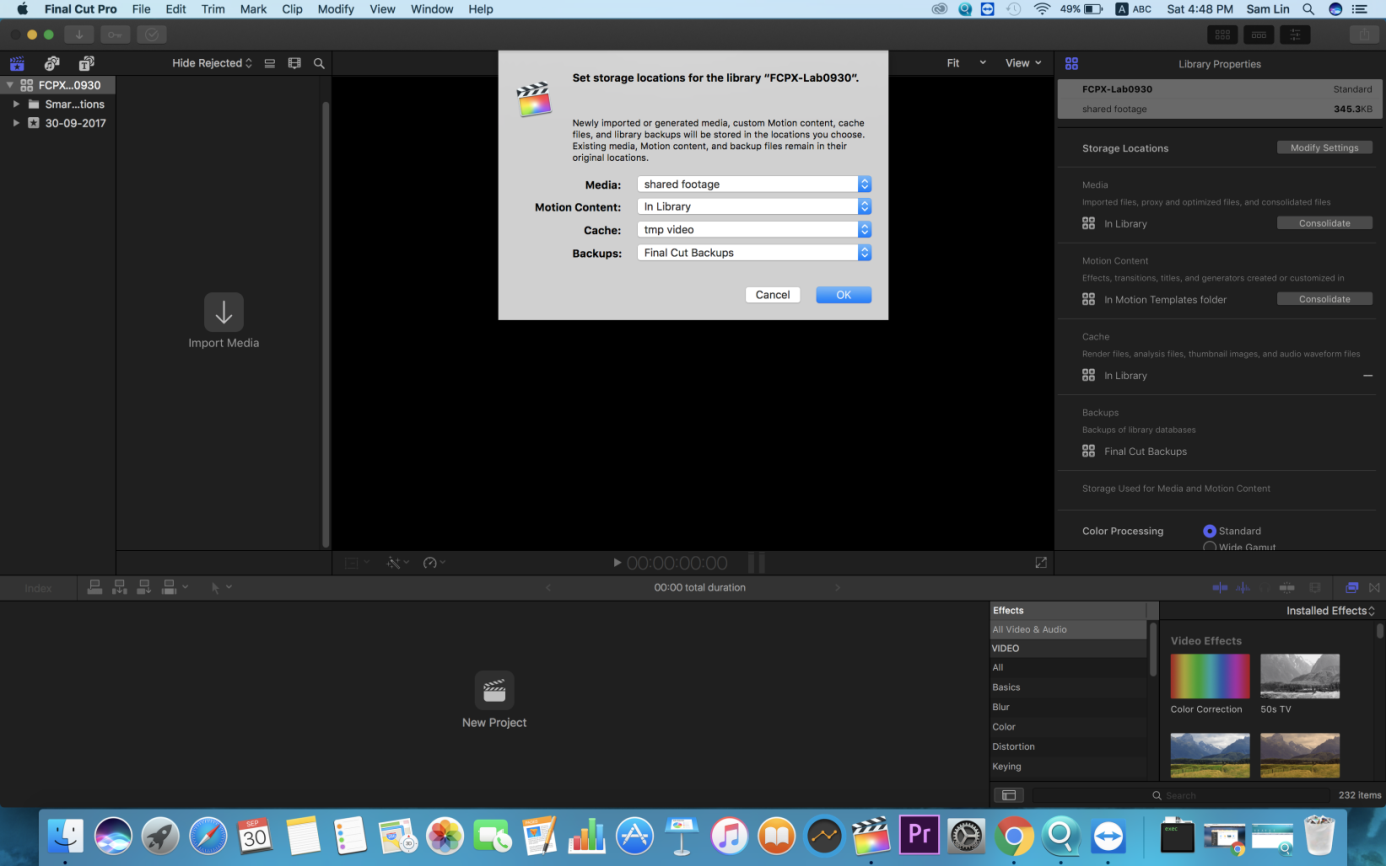
Task: Toggle the Transitions browser icon
Action: click(x=1375, y=587)
